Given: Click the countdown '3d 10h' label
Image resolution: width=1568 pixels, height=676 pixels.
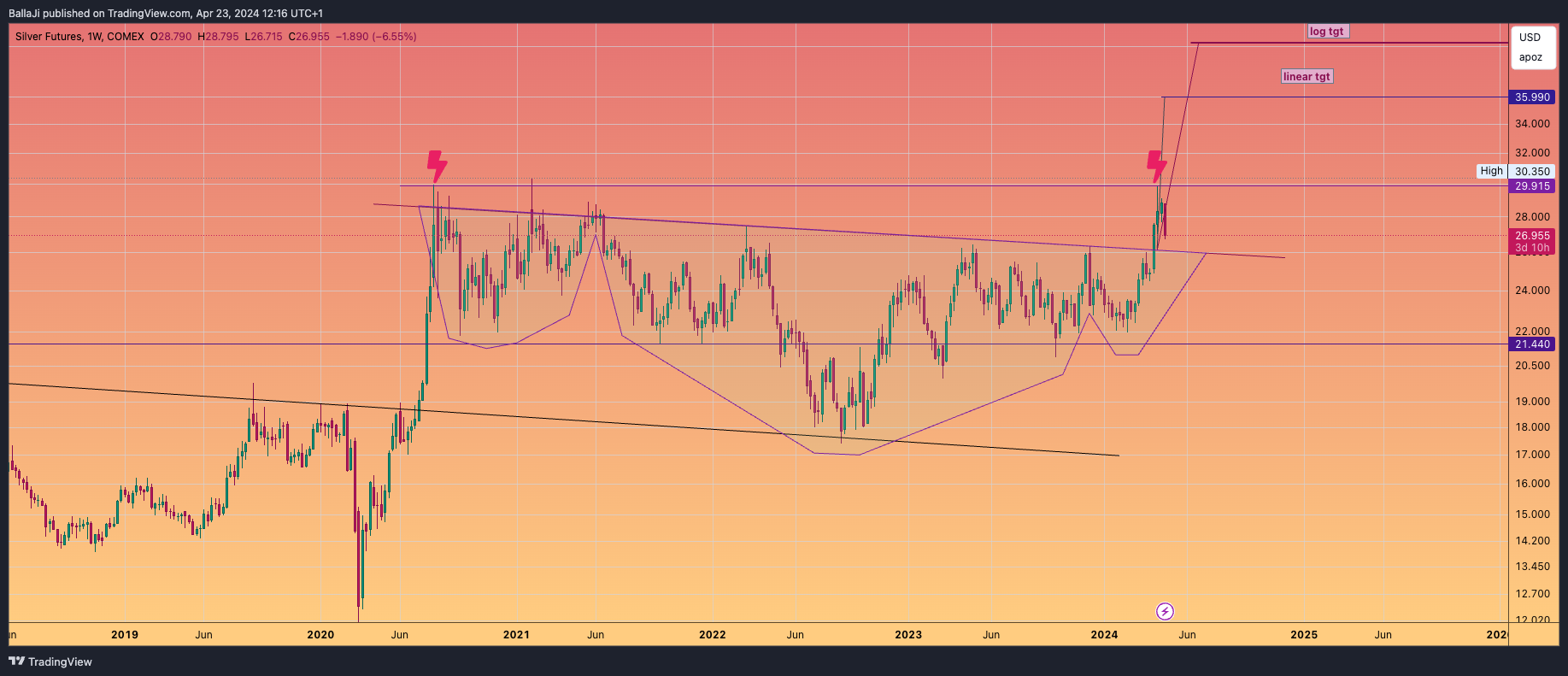Looking at the screenshot, I should point(1532,248).
